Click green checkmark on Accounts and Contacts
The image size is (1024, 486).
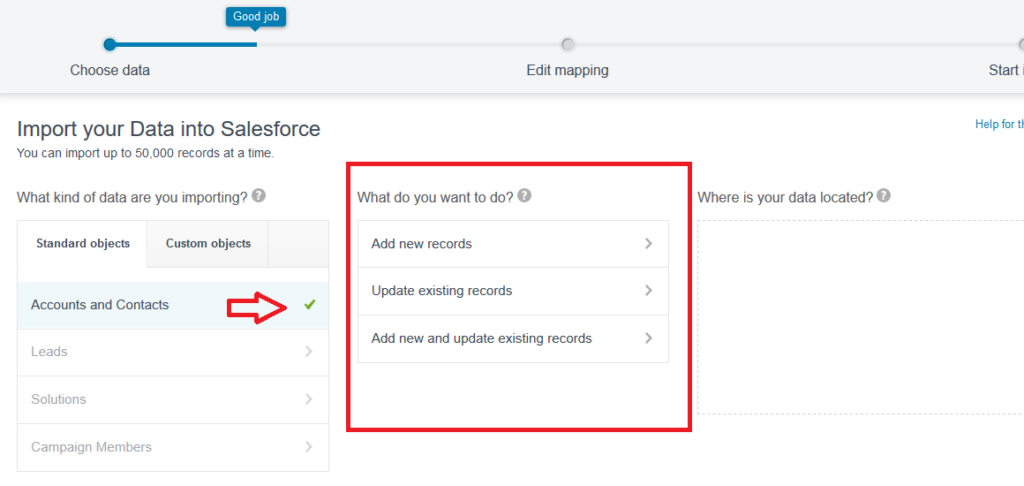[310, 304]
